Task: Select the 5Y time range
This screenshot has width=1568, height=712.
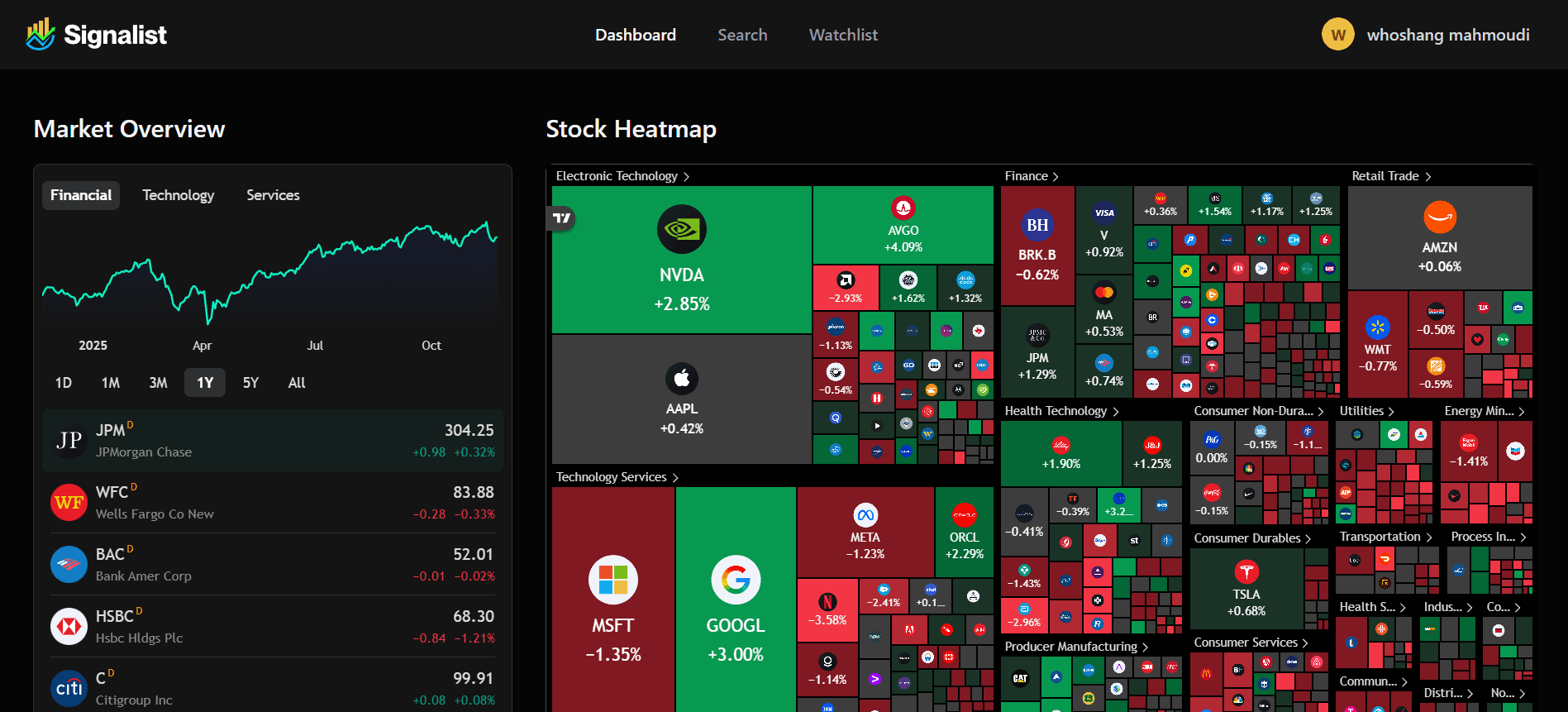Action: [x=250, y=383]
